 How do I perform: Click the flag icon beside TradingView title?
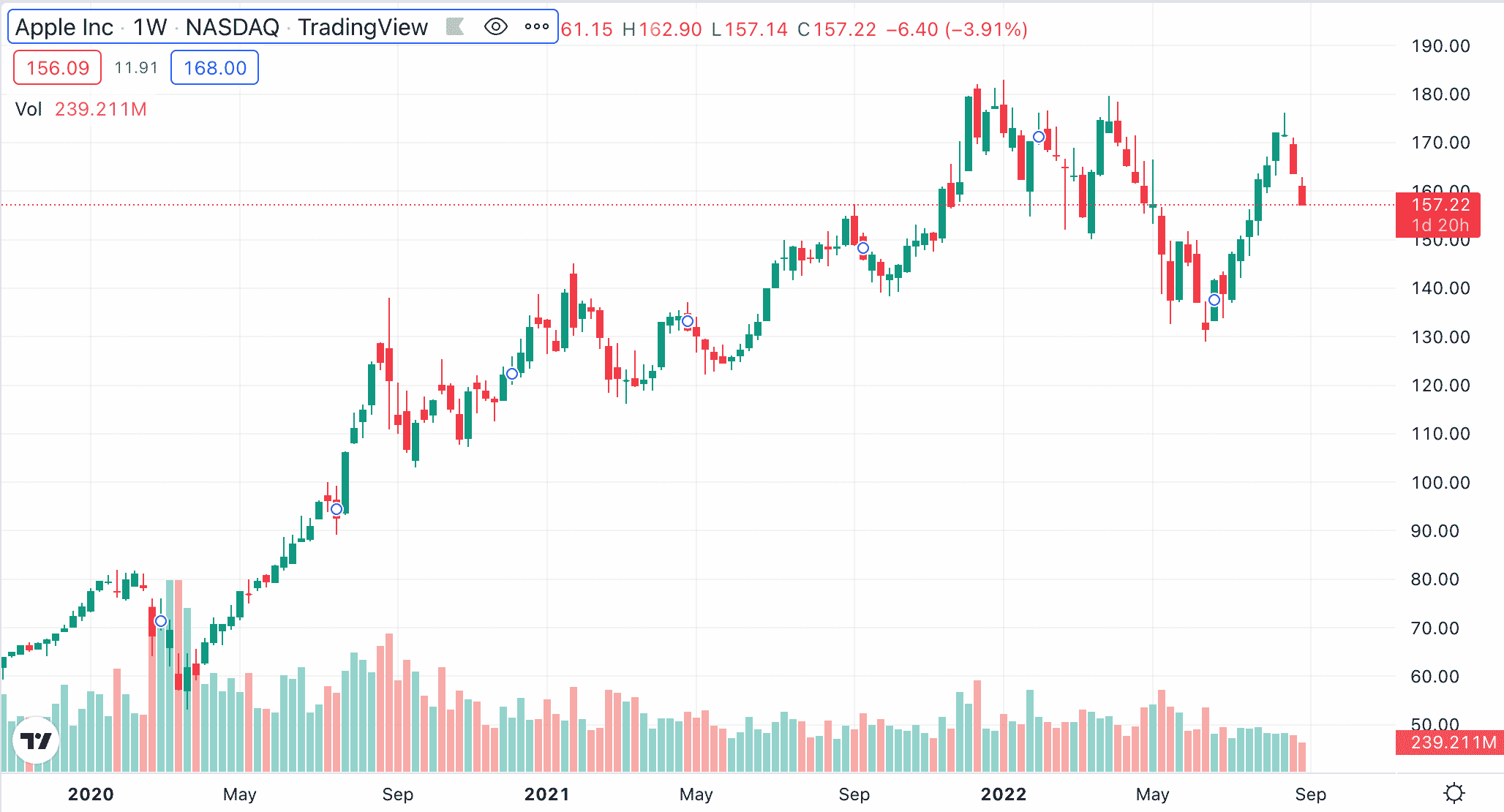point(455,27)
